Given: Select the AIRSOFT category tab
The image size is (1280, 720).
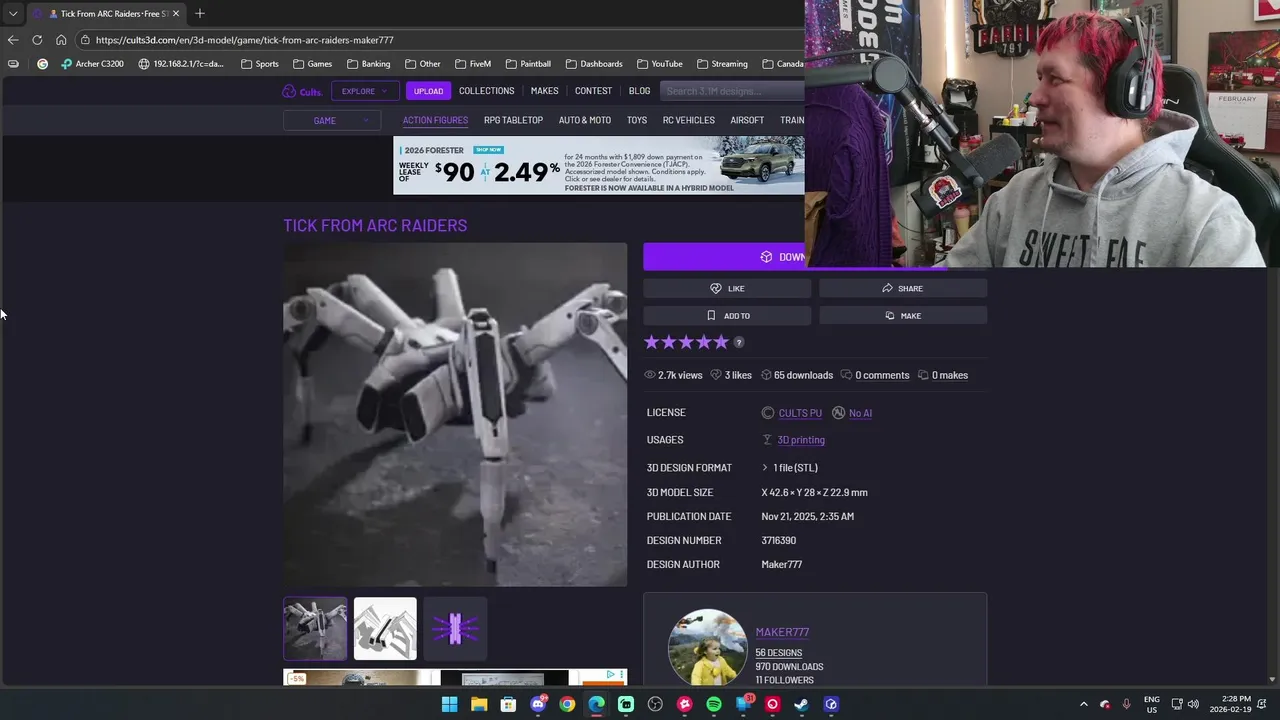Looking at the screenshot, I should (747, 120).
